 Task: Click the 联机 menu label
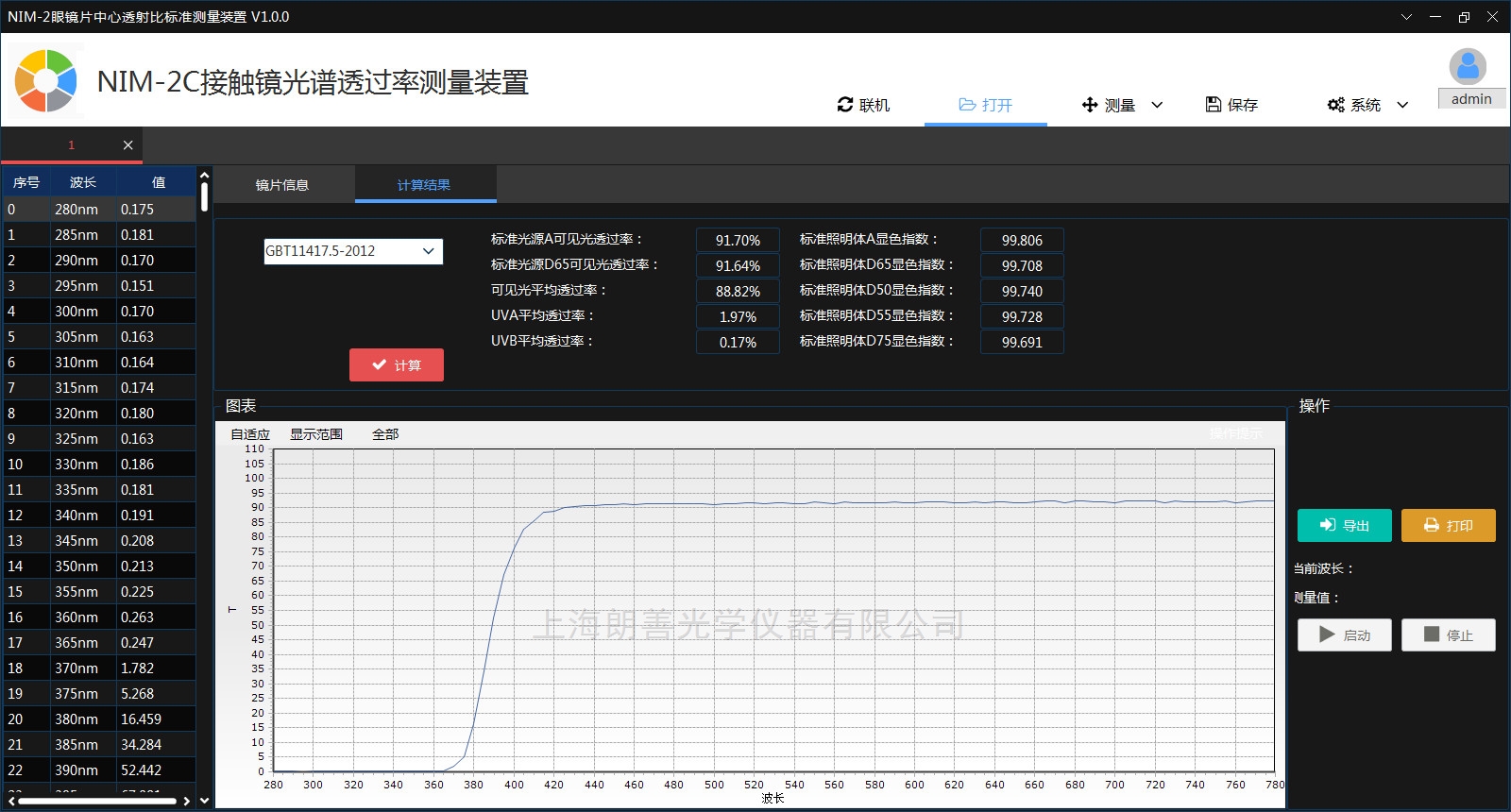874,105
